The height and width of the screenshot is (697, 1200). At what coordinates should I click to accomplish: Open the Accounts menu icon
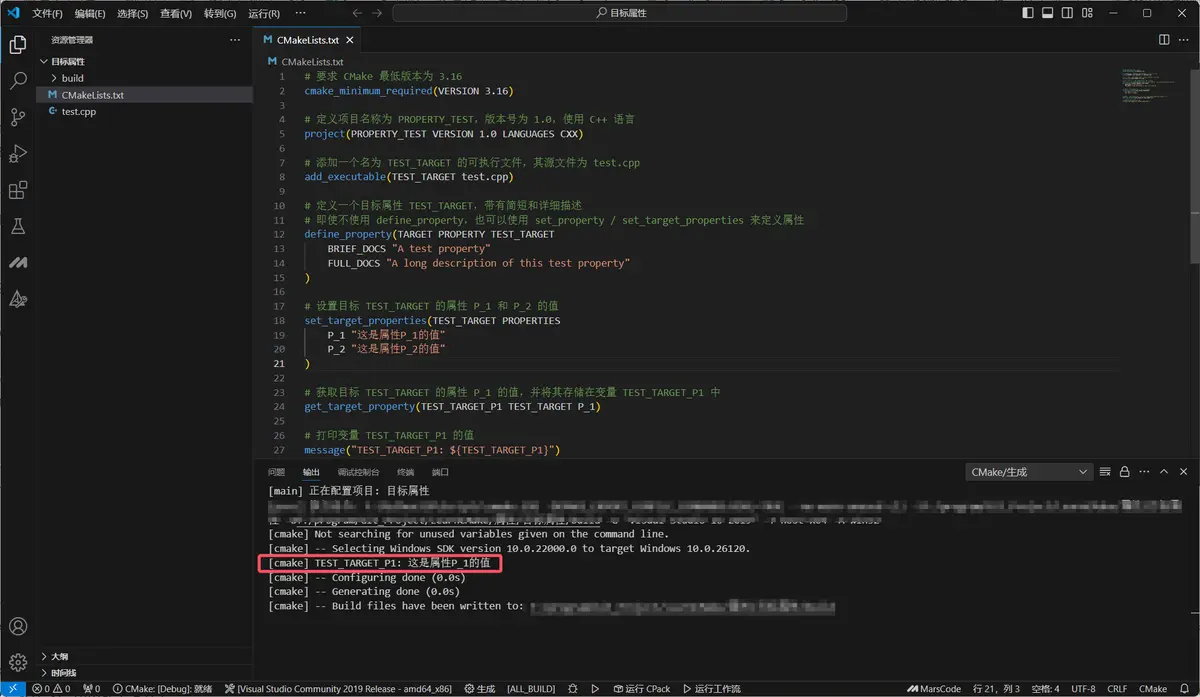tap(17, 627)
